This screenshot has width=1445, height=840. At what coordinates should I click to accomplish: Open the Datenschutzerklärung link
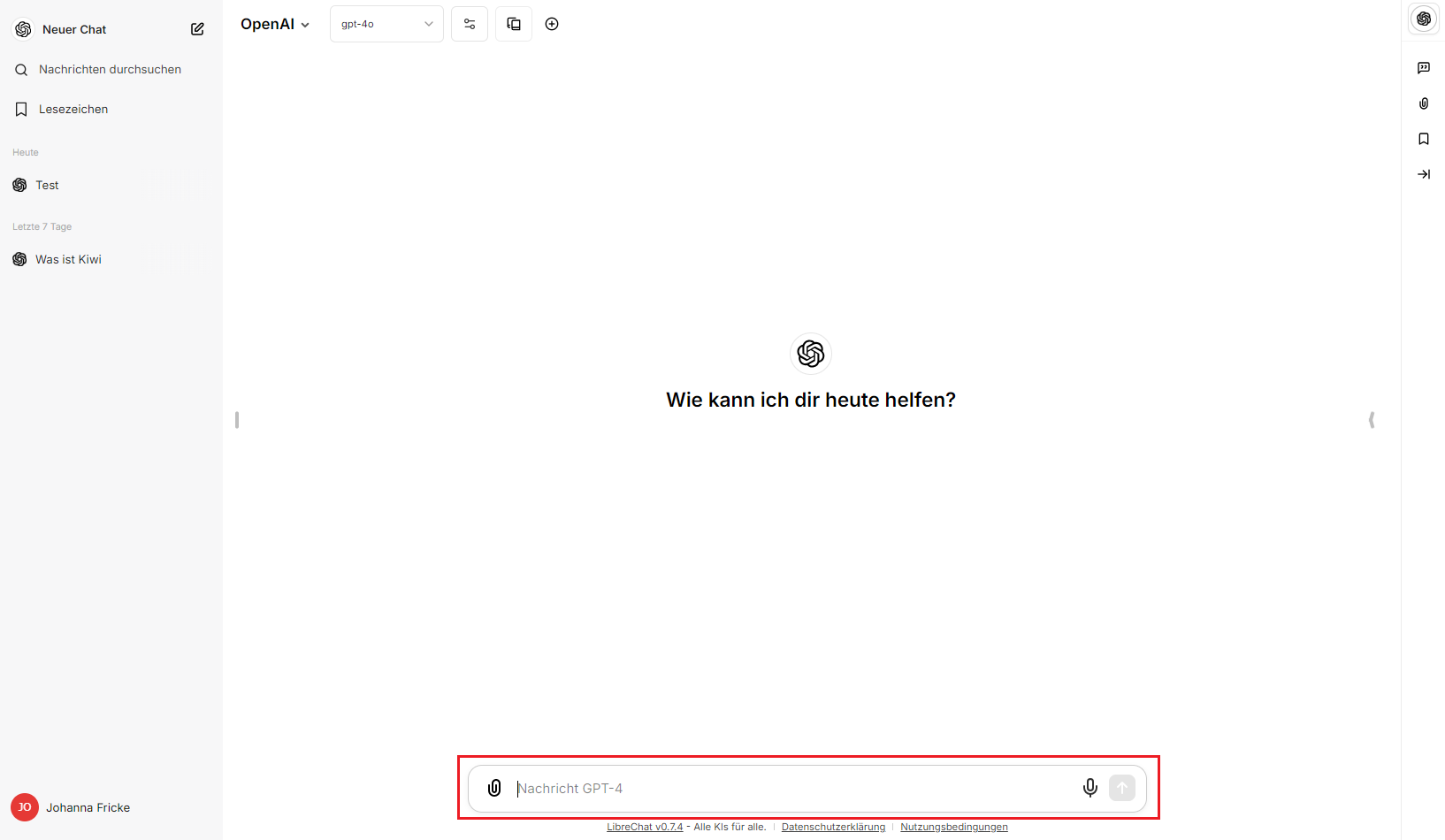coord(833,827)
